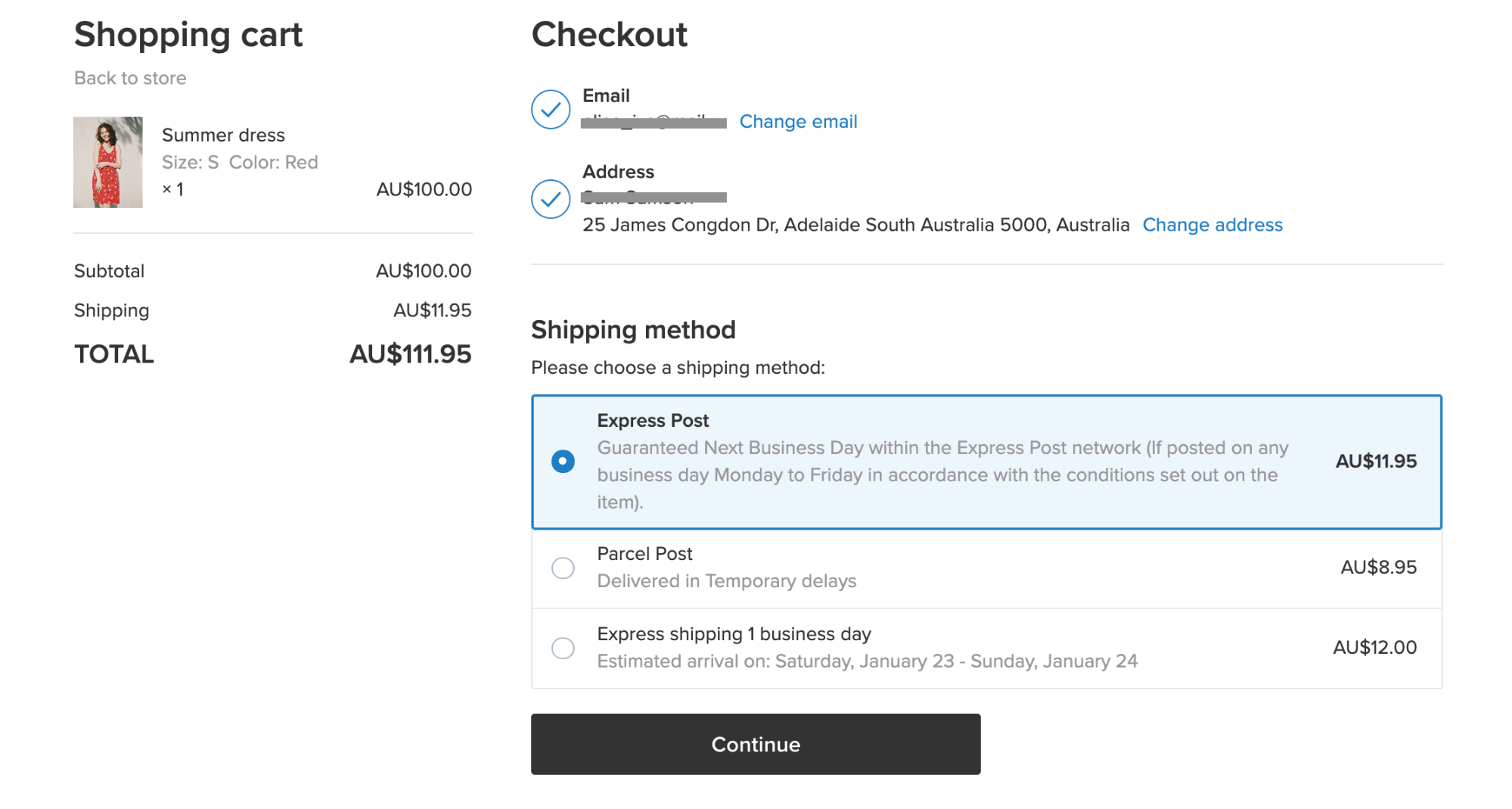Click the Express Post description text
Viewport: 1512px width, 809px height.
point(942,475)
